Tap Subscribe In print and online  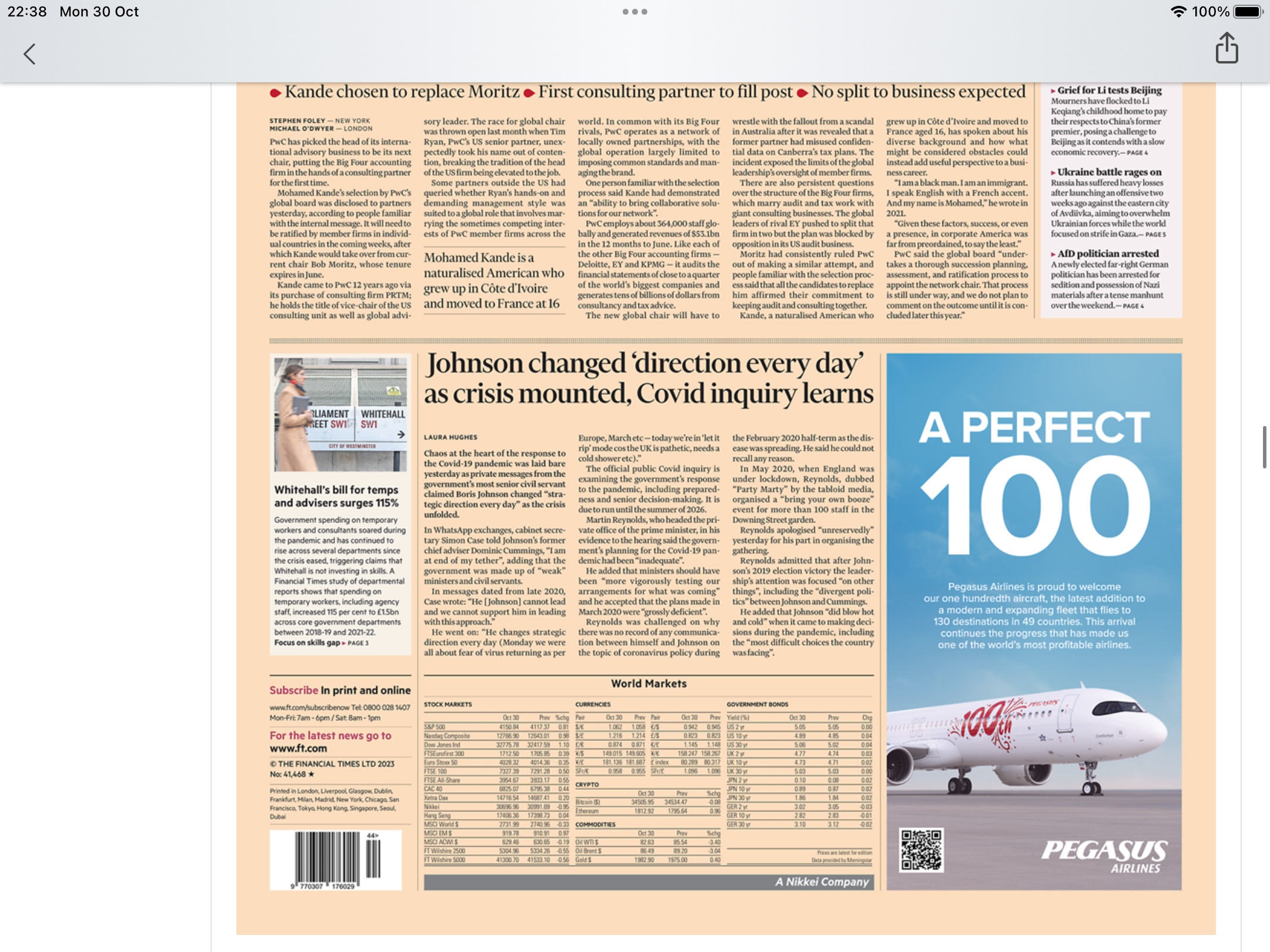click(x=340, y=690)
